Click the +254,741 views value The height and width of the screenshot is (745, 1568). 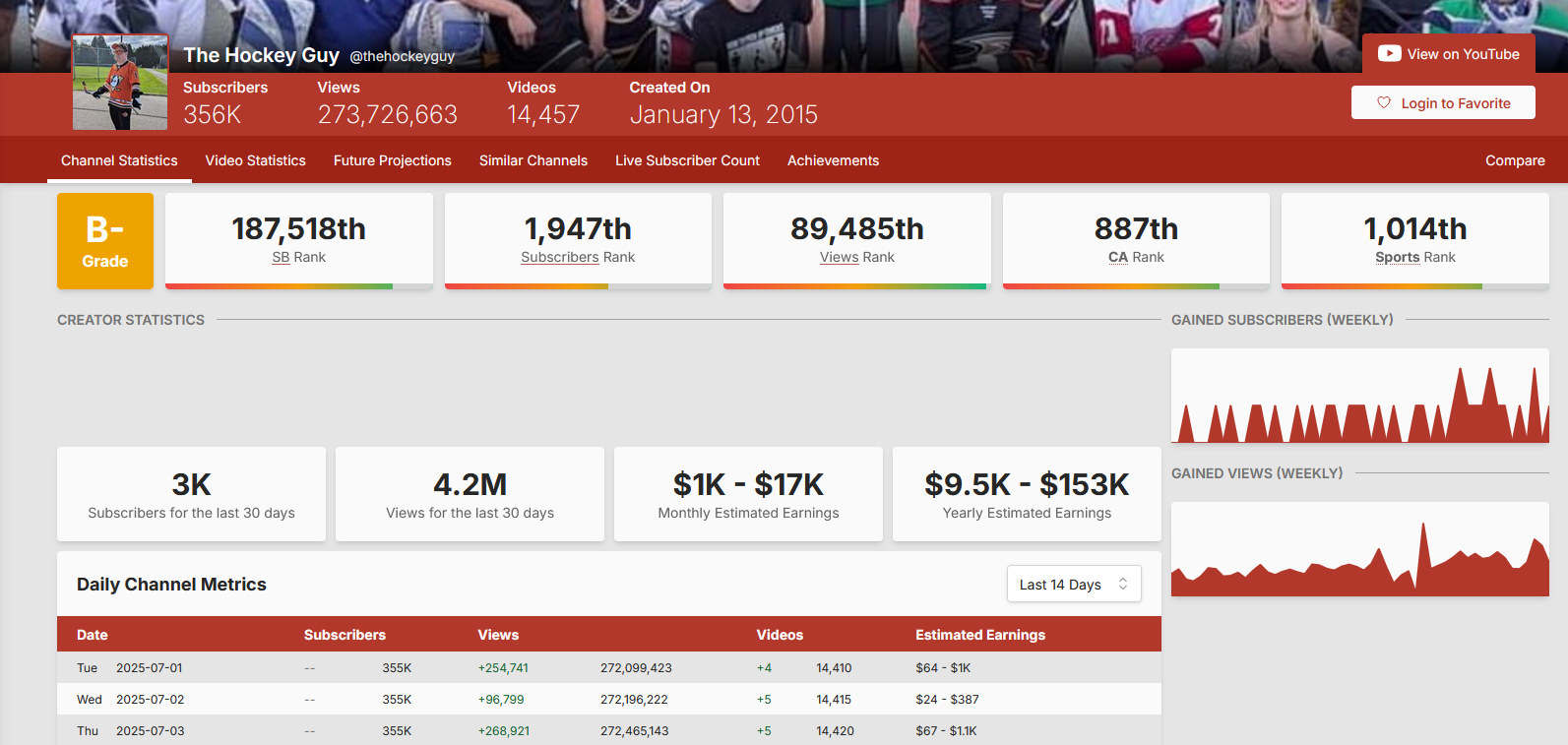pos(503,667)
